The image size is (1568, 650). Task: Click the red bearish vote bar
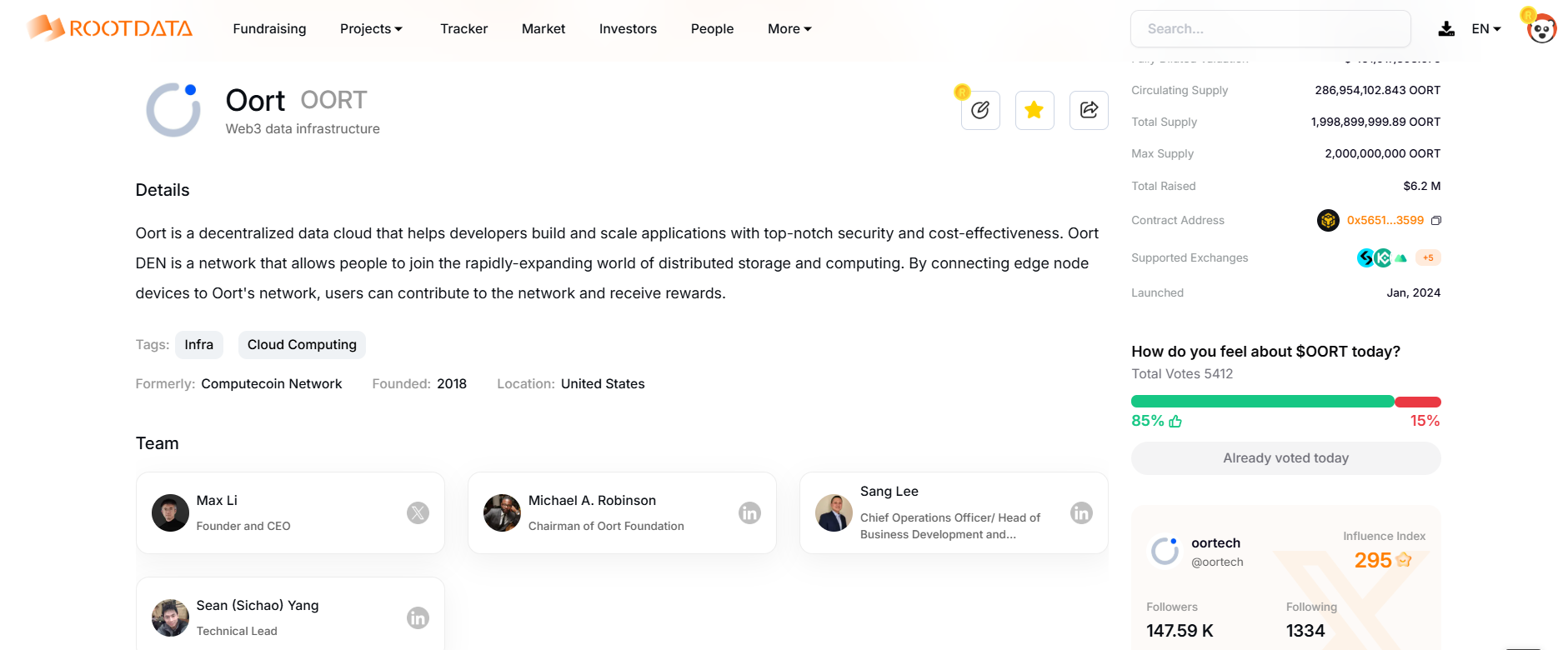[x=1418, y=402]
